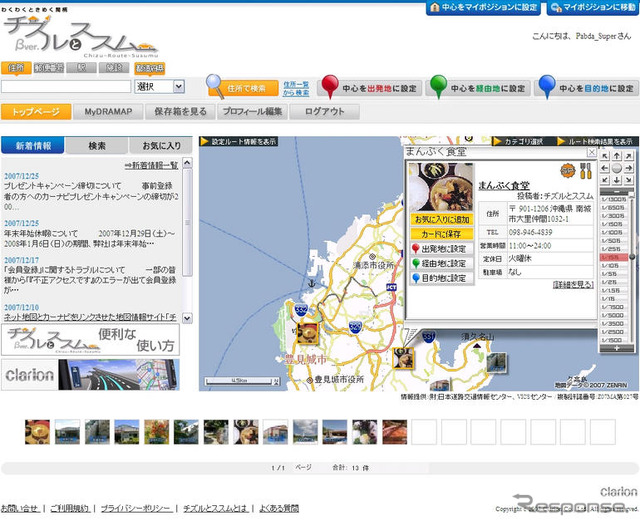Pan map to the lower-left

pos(605,180)
